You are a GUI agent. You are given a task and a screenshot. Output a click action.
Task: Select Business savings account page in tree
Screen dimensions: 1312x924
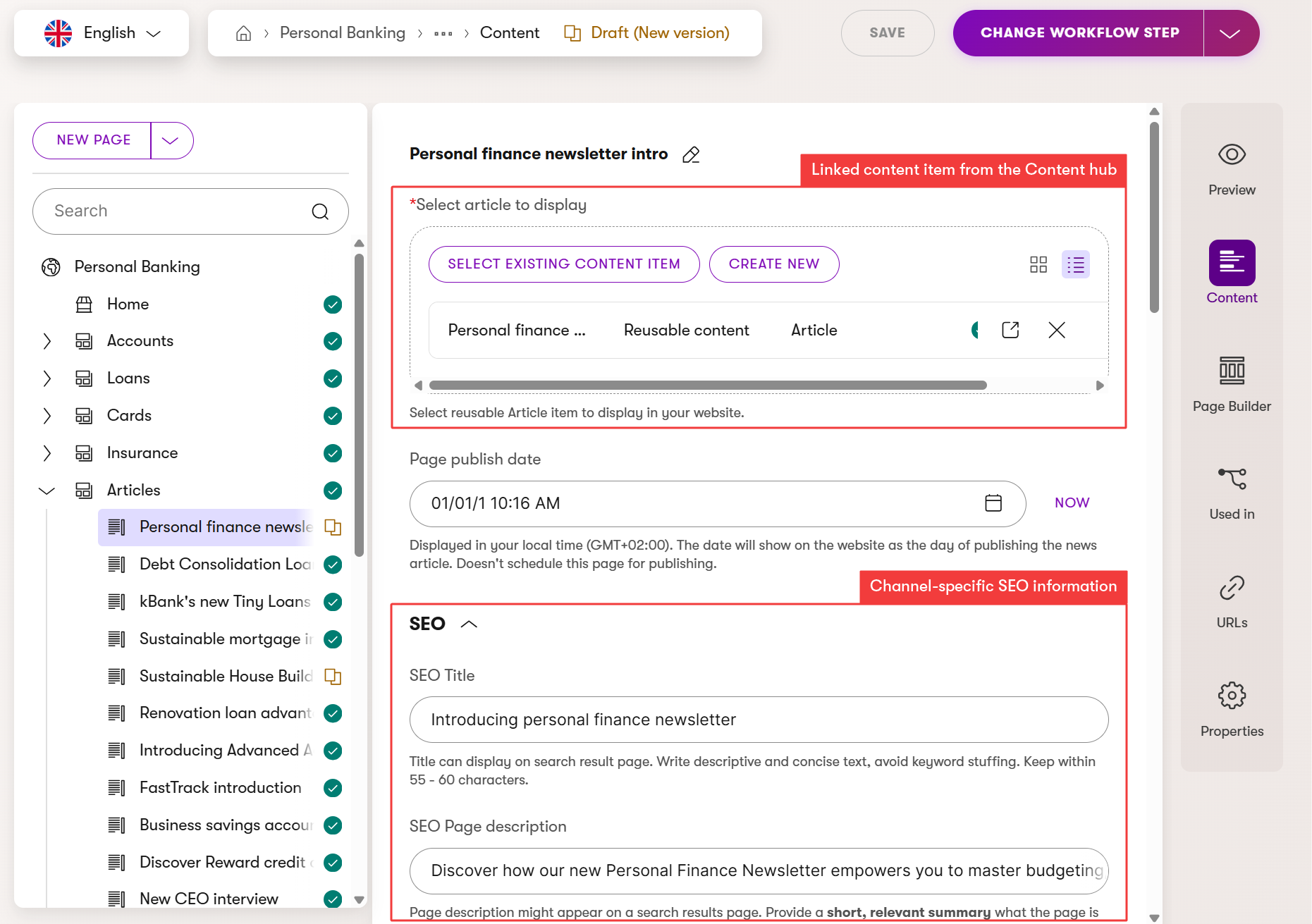[x=225, y=825]
